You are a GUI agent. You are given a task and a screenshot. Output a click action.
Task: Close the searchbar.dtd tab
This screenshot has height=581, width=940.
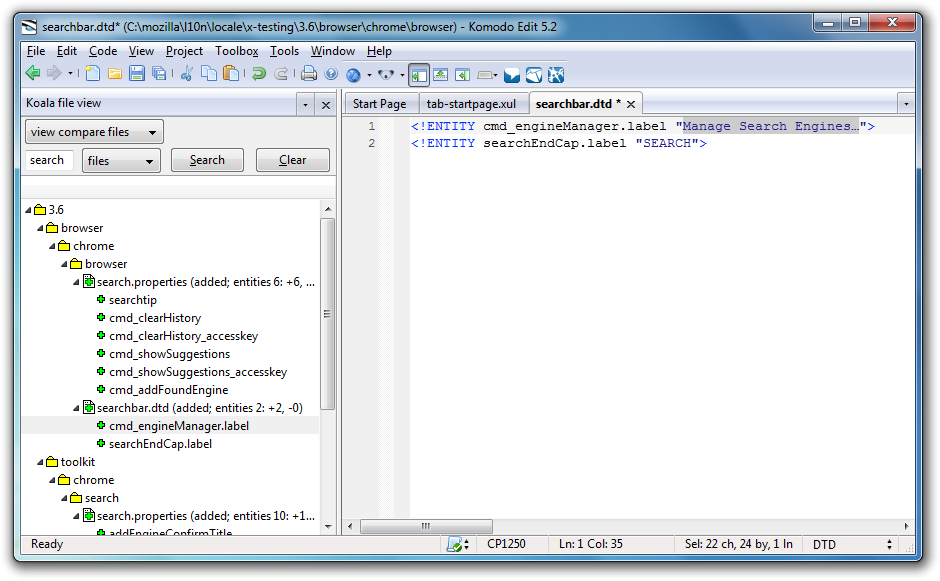pos(631,104)
